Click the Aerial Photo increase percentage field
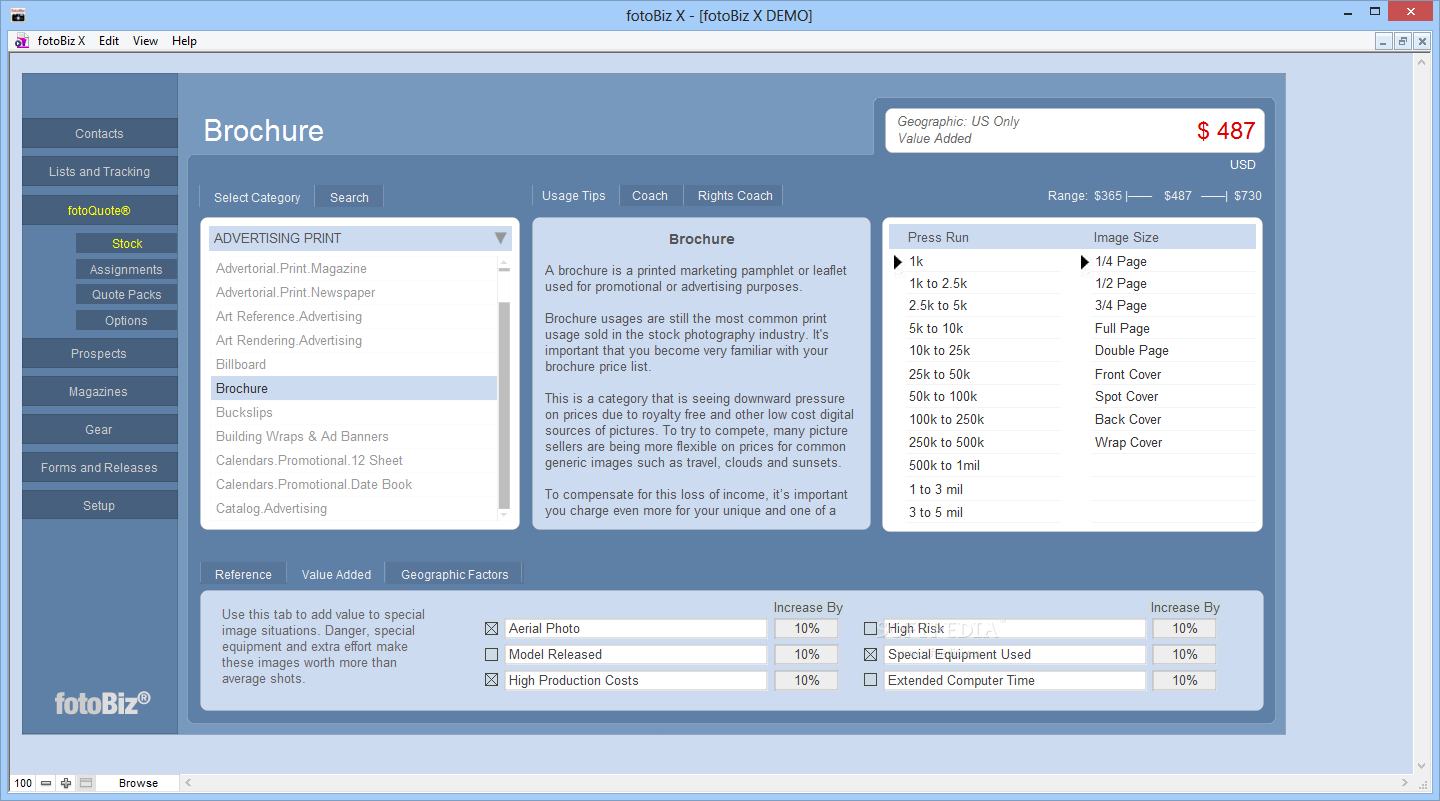The width and height of the screenshot is (1440, 801). 807,629
